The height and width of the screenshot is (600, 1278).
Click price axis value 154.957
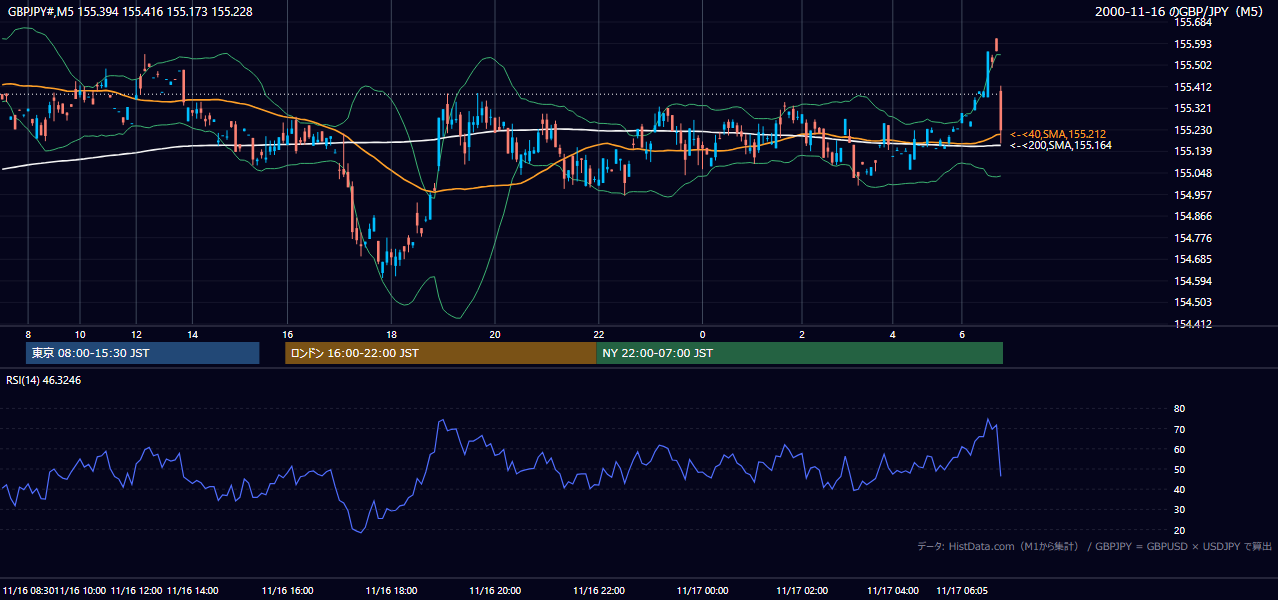(x=1192, y=195)
